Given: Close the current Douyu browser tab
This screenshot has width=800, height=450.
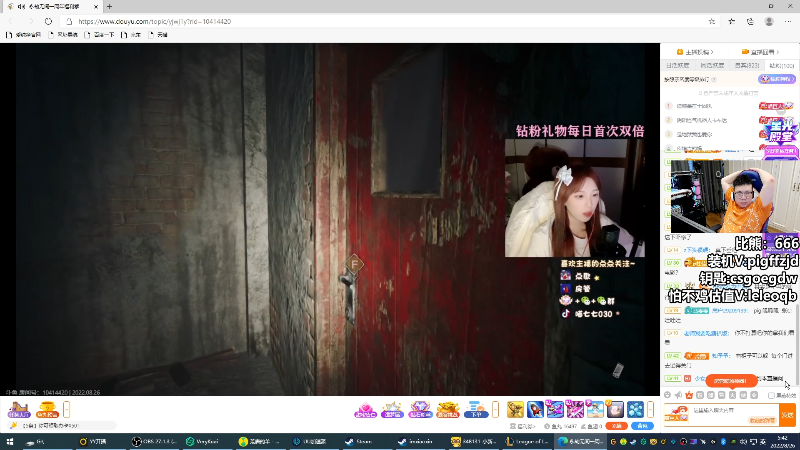Looking at the screenshot, I should click(95, 7).
